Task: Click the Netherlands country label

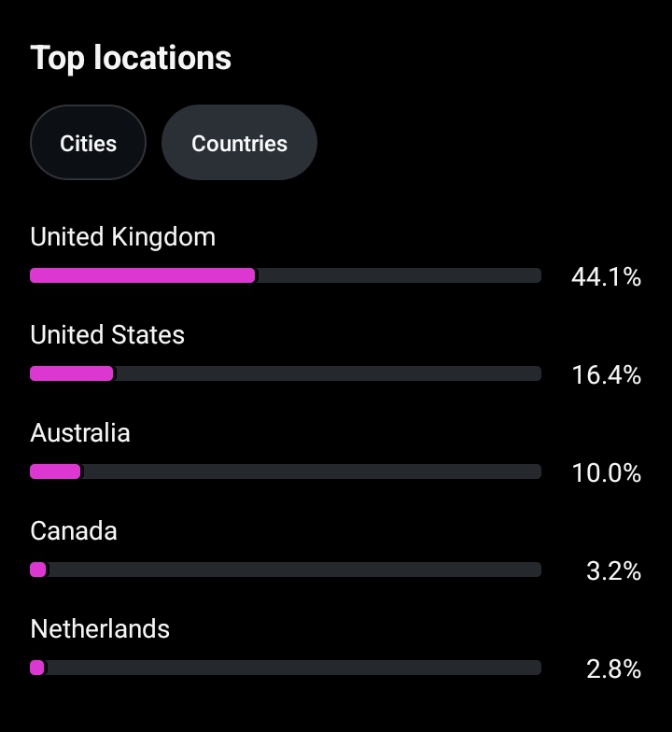Action: click(100, 629)
